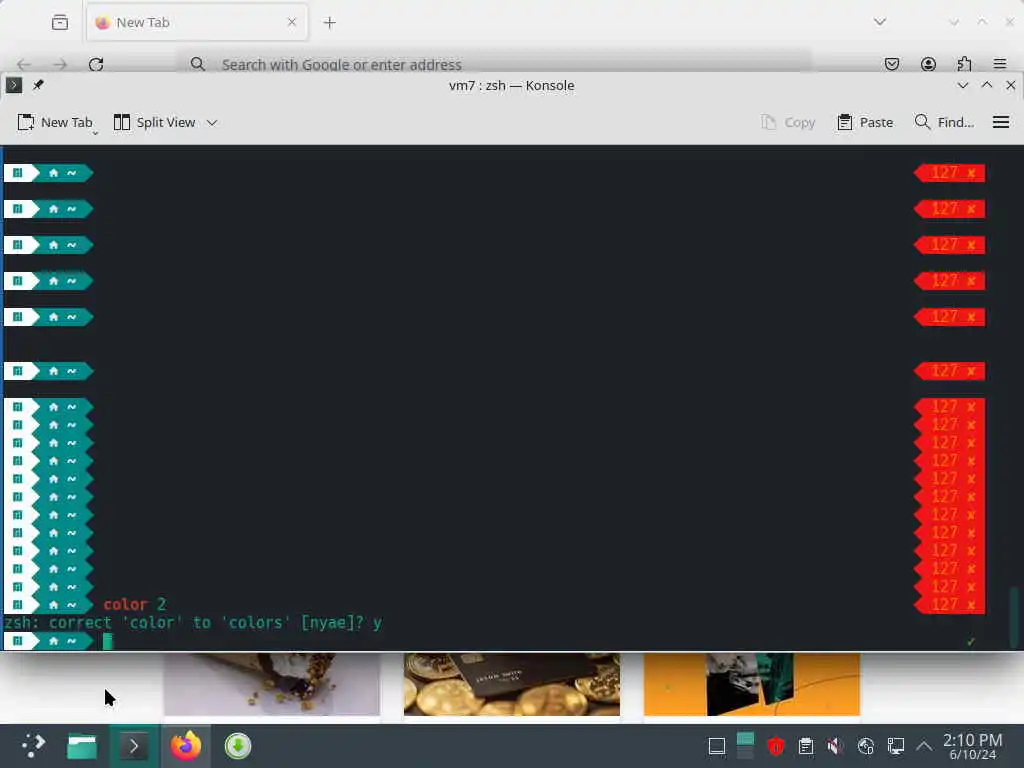Open the file manager from taskbar

coord(82,746)
